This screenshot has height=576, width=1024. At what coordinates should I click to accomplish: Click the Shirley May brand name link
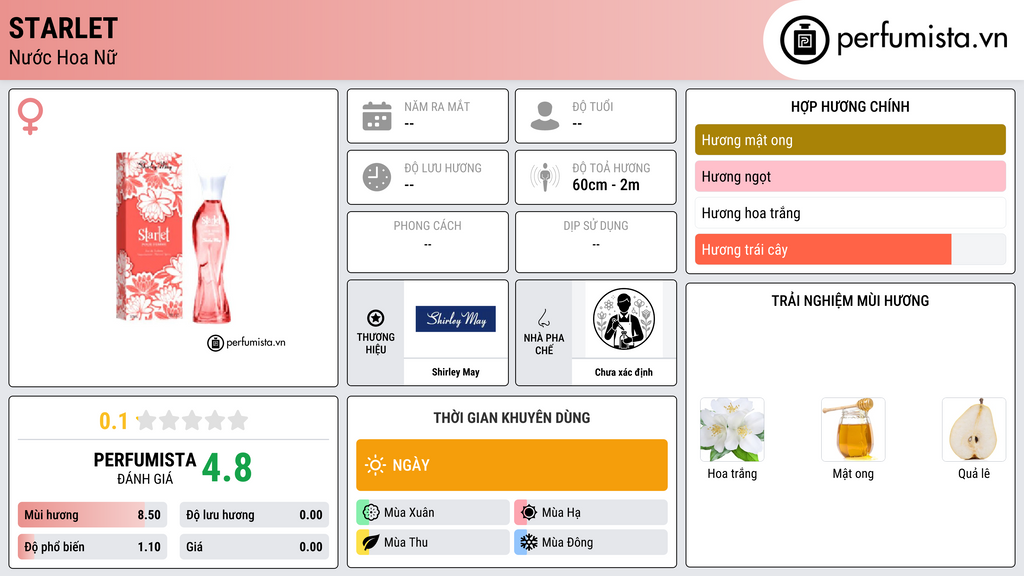point(455,372)
